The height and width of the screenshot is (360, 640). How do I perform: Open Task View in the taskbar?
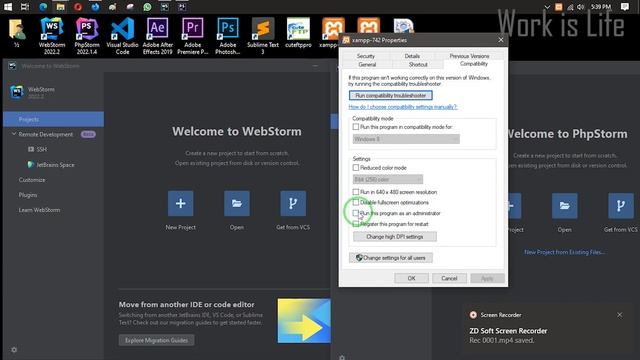(25, 7)
